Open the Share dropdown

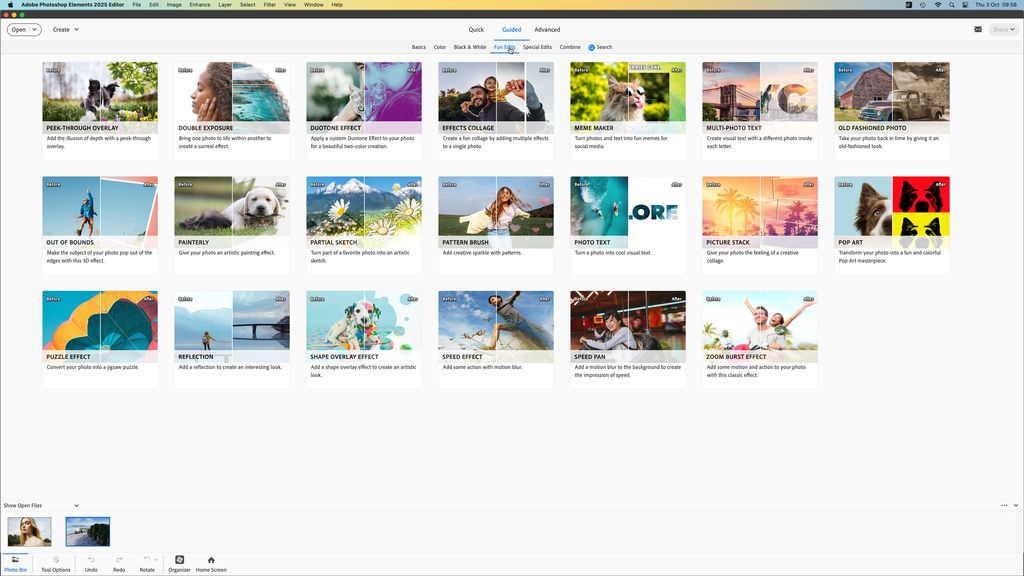click(x=1002, y=29)
